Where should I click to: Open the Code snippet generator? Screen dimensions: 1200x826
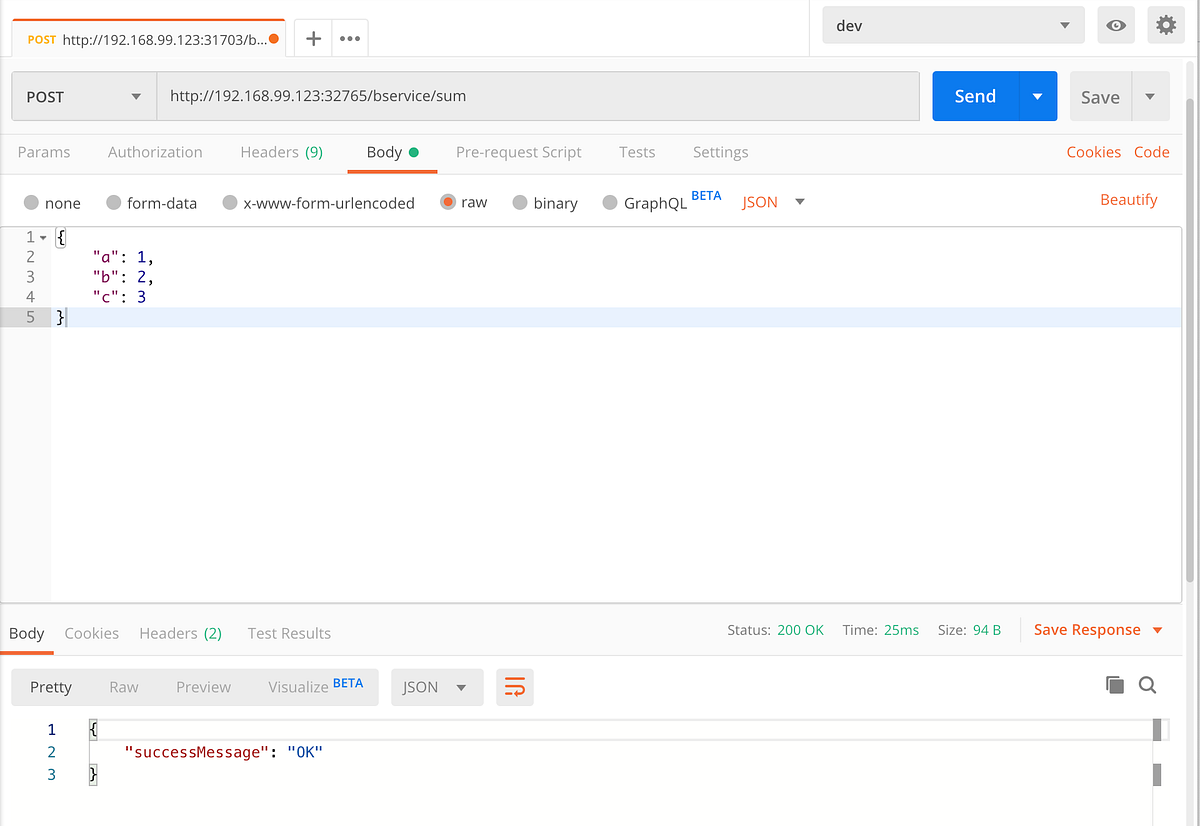(1151, 152)
